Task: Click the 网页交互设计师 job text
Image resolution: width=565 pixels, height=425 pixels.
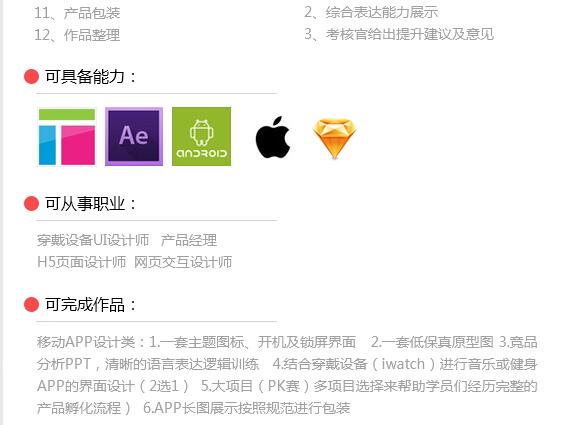Action: [x=183, y=262]
